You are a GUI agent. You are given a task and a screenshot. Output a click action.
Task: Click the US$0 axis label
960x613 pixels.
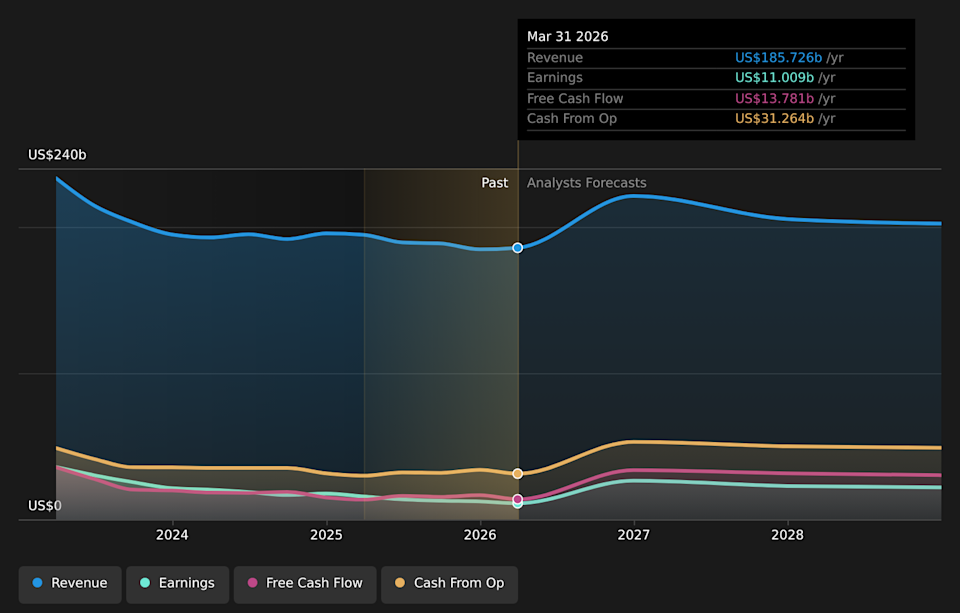45,506
